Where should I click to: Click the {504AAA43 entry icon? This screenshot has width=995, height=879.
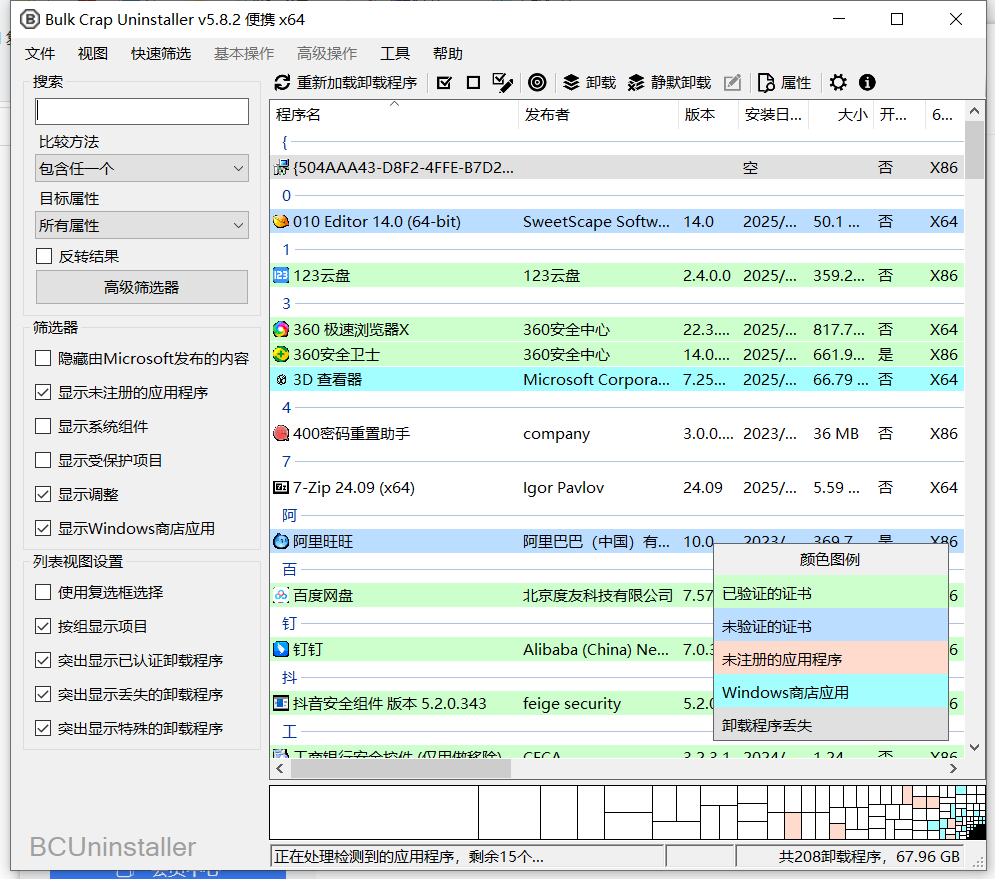tap(281, 168)
